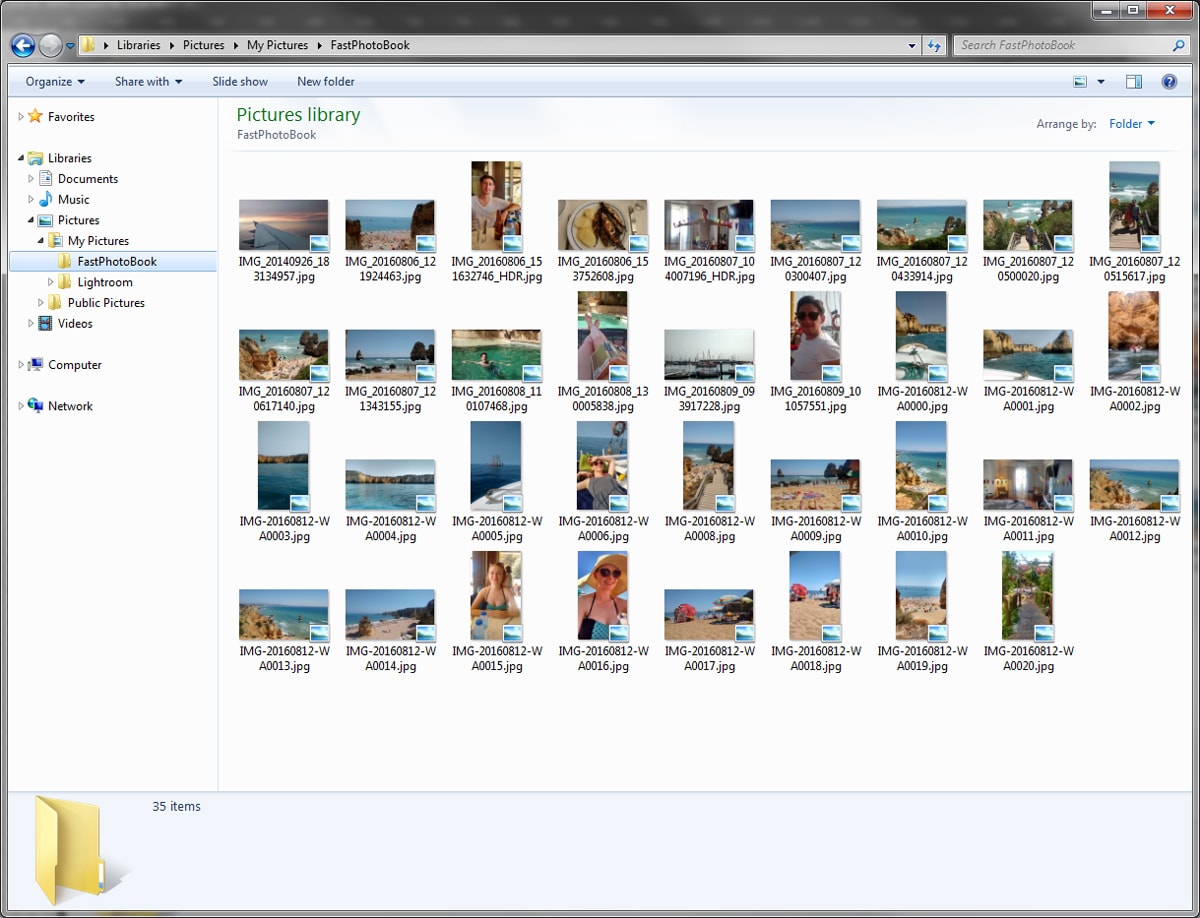Open the Lightroom folder in tree

coord(105,282)
